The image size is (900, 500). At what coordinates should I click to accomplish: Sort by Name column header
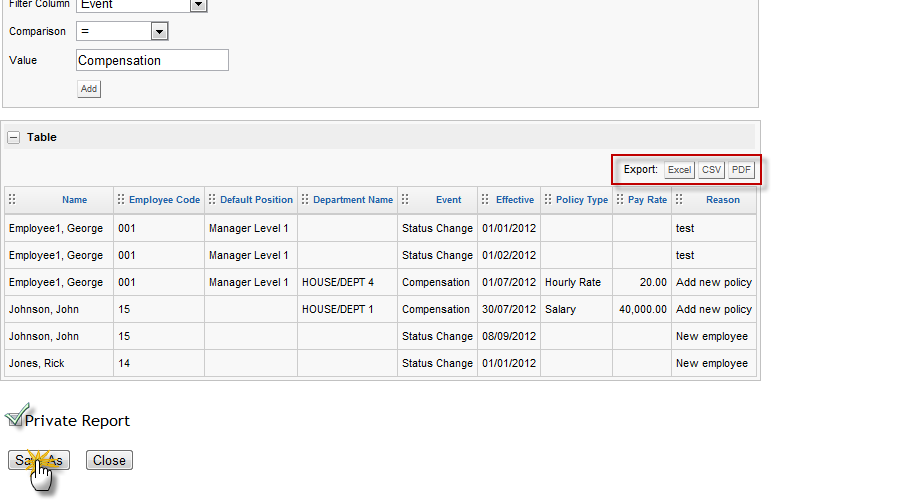pos(75,200)
